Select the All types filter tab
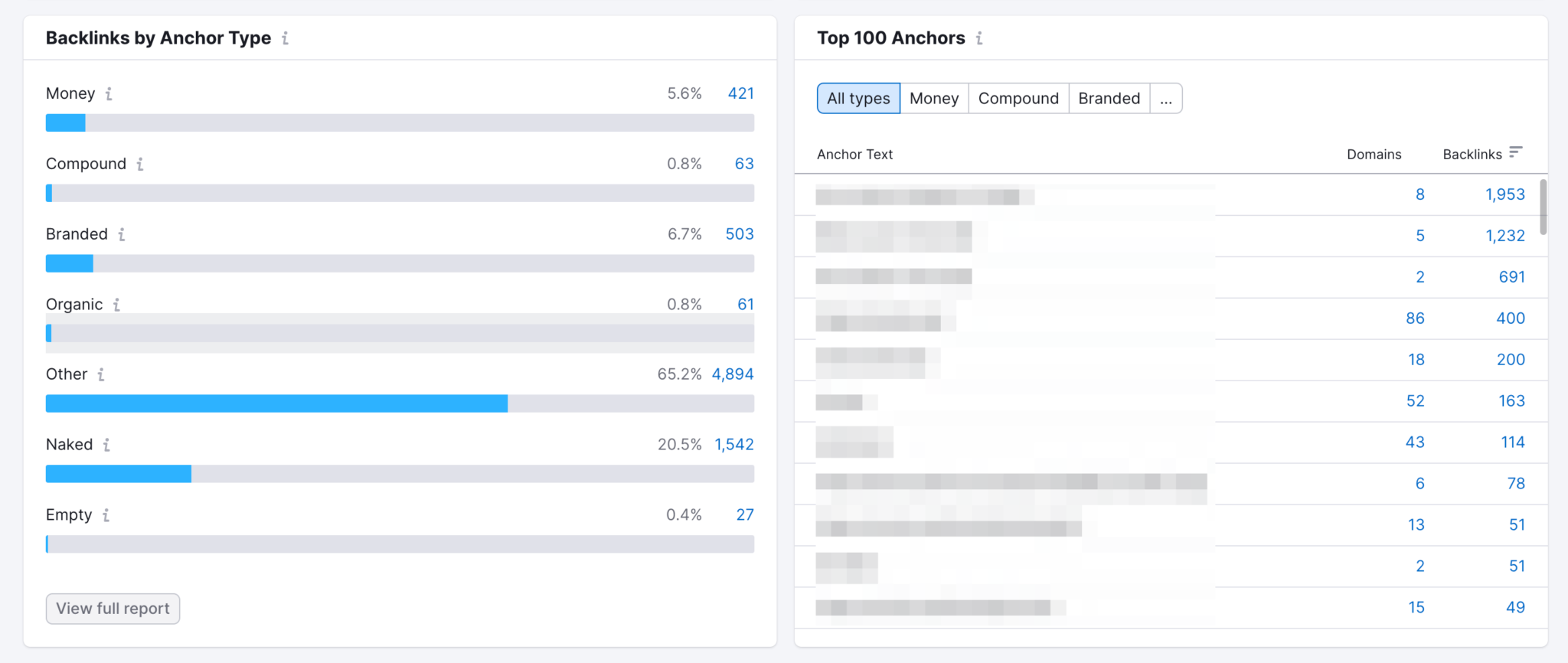1568x663 pixels. 857,98
